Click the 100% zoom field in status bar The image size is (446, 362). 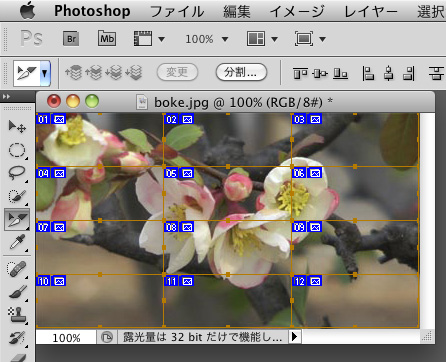(x=66, y=338)
